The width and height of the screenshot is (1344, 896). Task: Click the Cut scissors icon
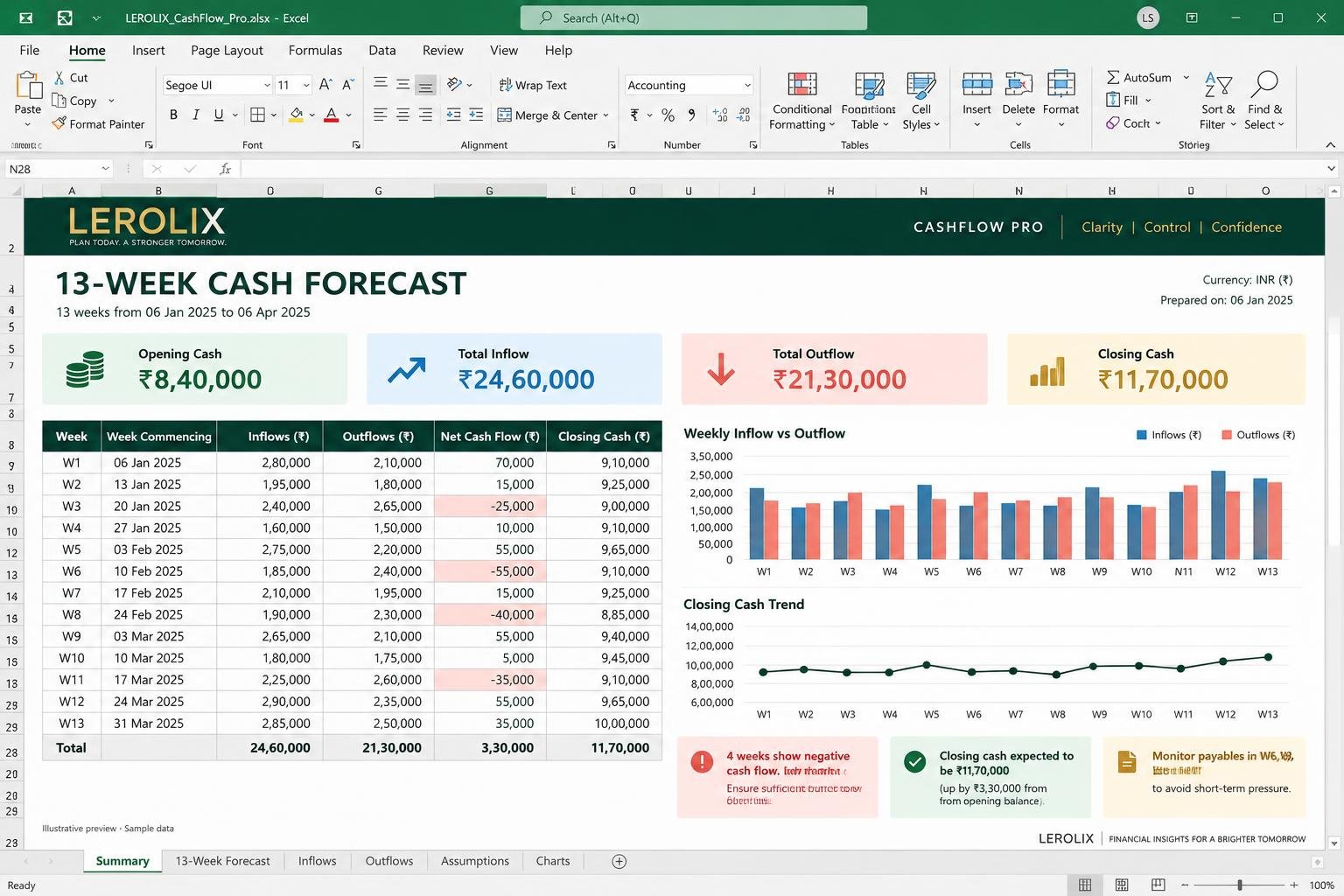click(x=59, y=78)
